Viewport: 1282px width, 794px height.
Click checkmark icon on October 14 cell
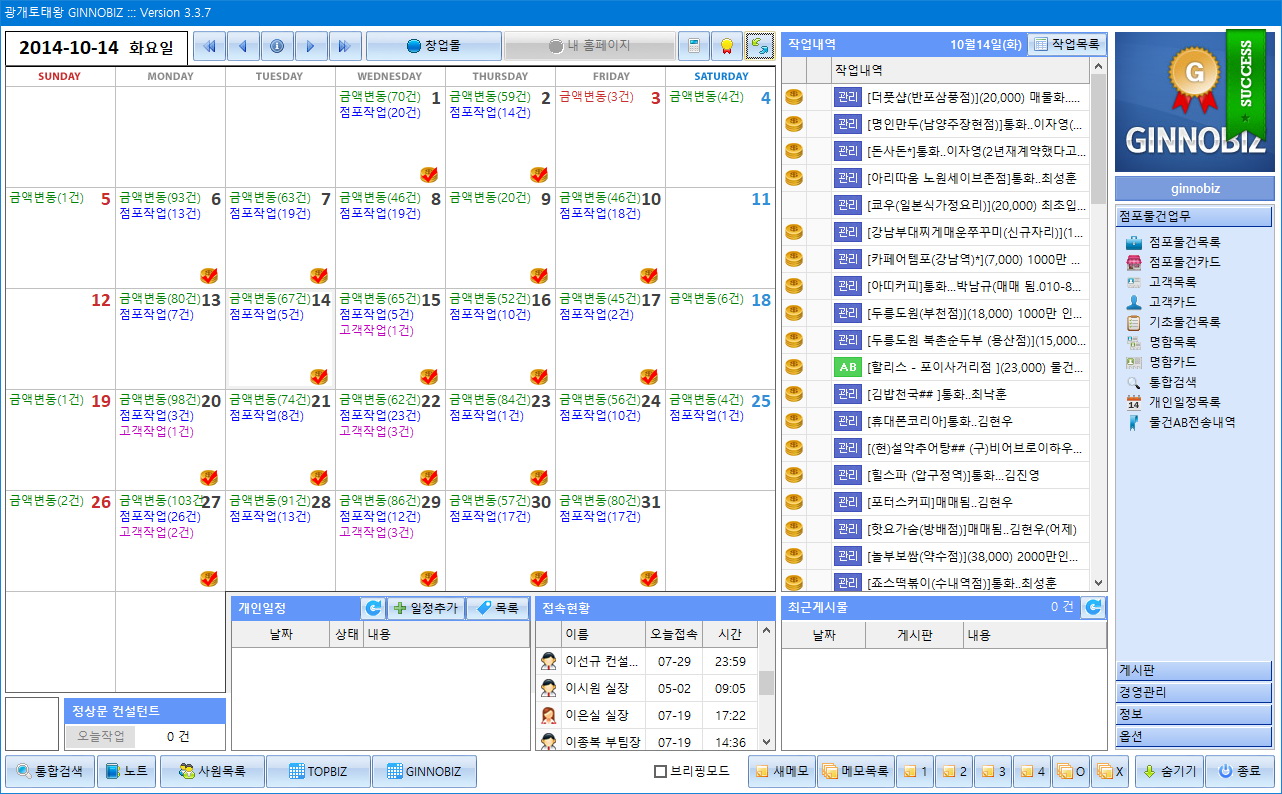(x=319, y=377)
